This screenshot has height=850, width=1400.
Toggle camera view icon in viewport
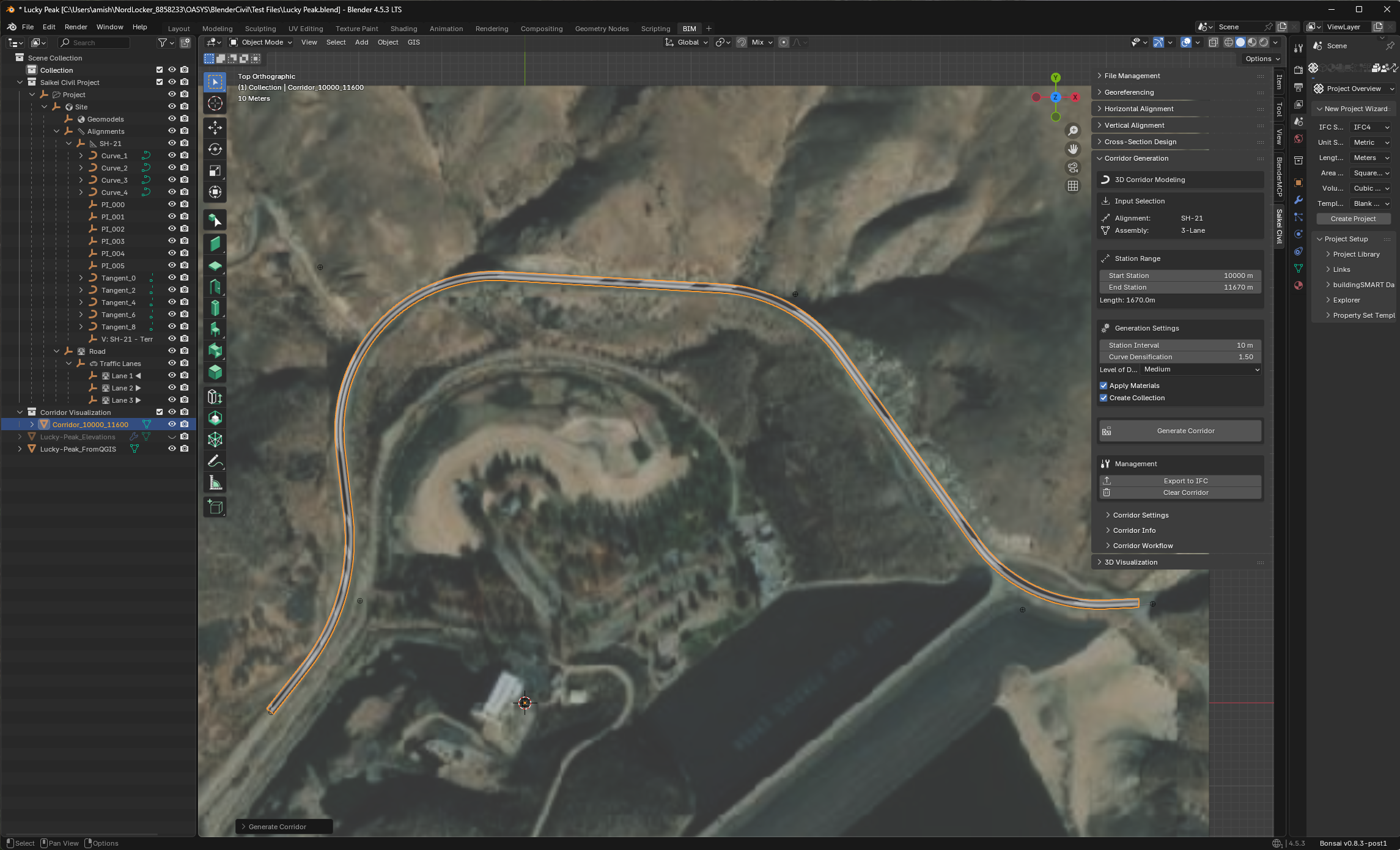[x=1072, y=167]
